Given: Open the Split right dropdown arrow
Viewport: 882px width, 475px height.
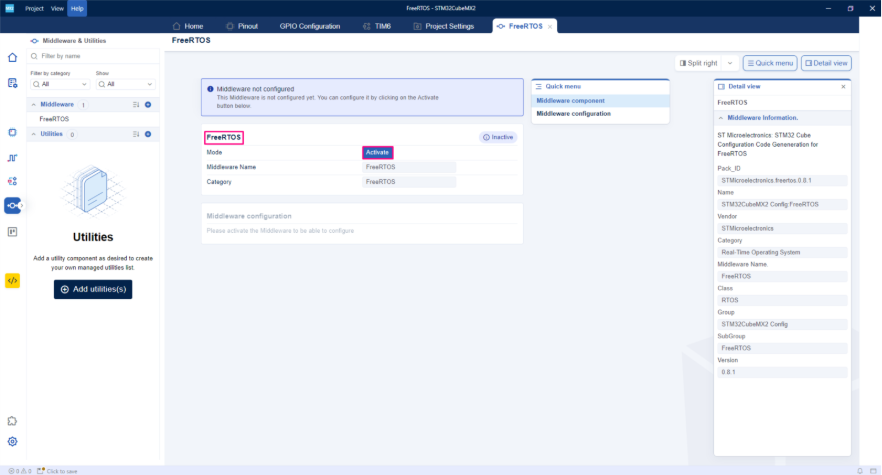Looking at the screenshot, I should tap(730, 63).
